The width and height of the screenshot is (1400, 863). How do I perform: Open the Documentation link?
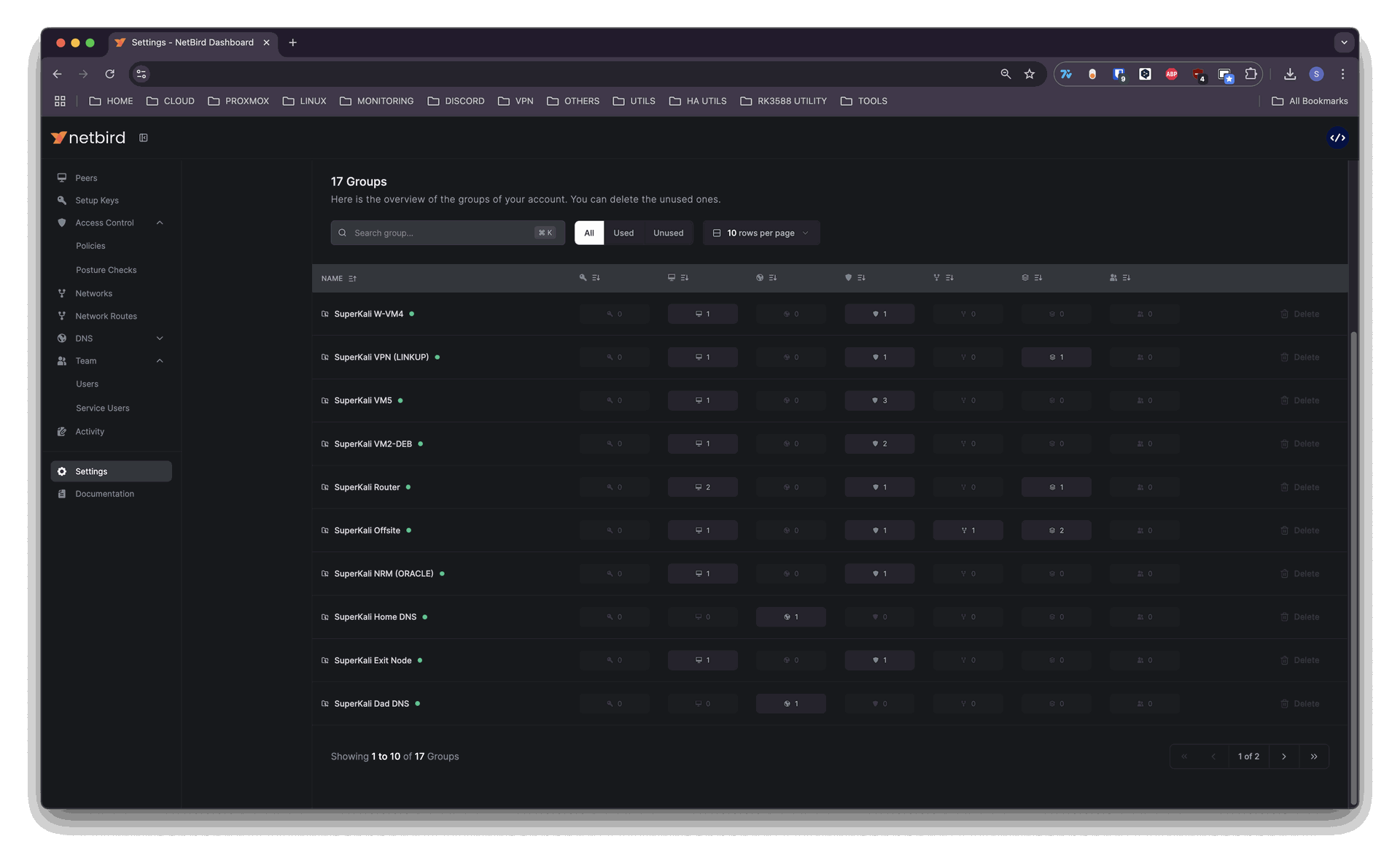click(104, 493)
